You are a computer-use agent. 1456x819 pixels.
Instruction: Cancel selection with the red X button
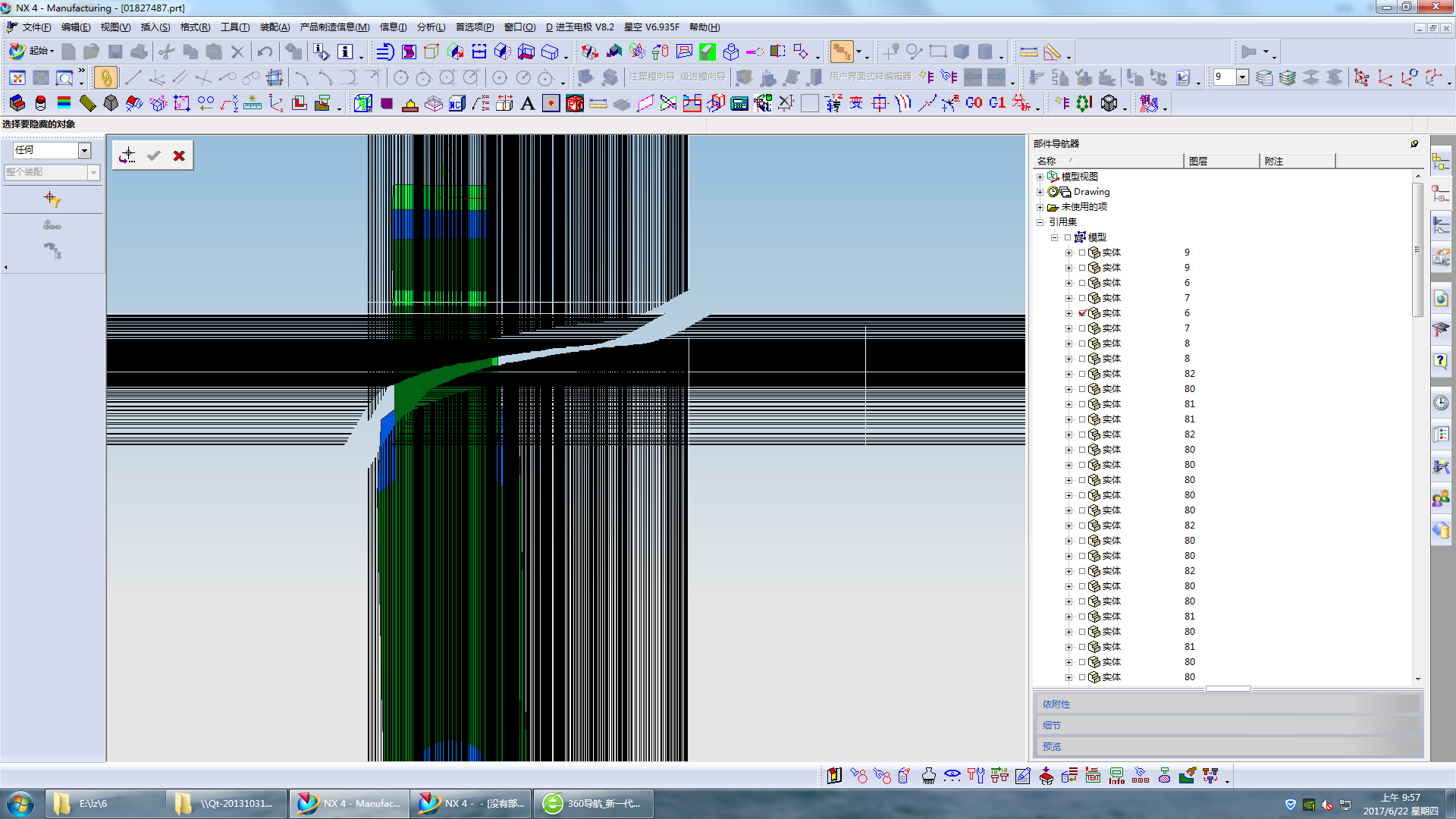pos(179,155)
